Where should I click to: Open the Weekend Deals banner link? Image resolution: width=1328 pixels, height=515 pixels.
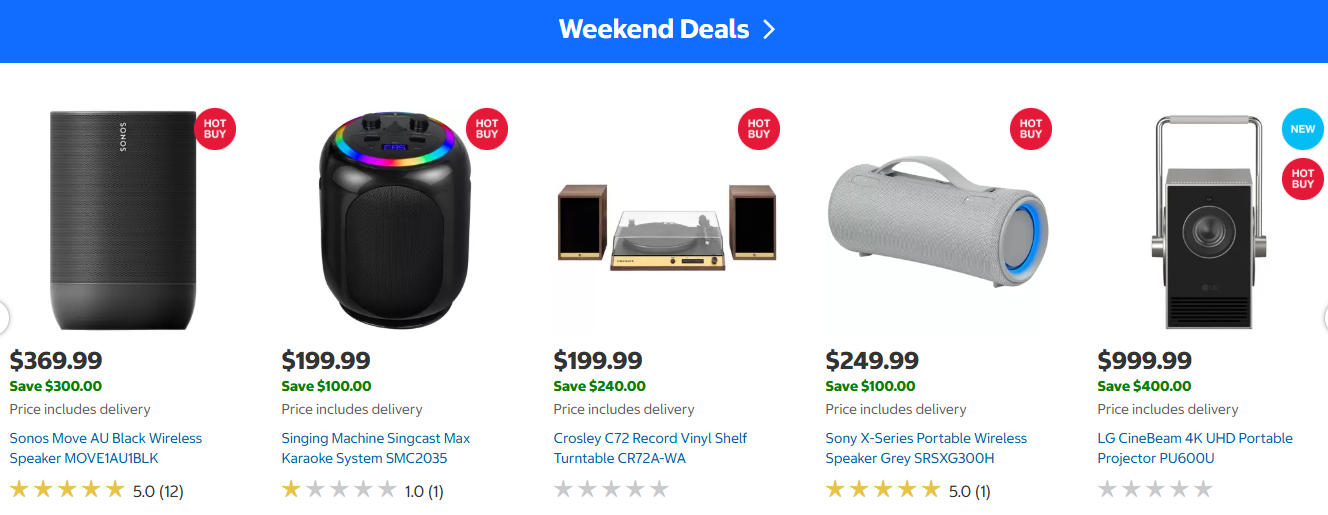tap(653, 29)
